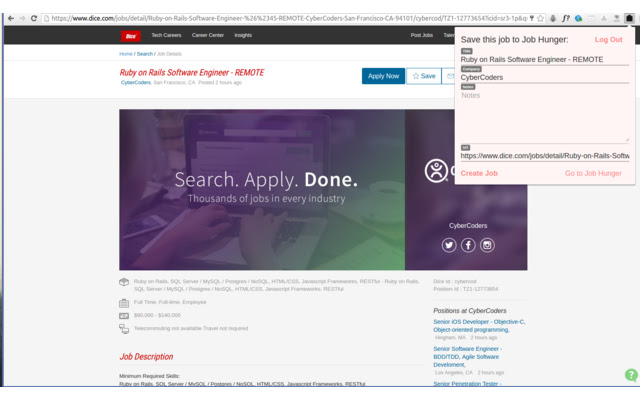The height and width of the screenshot is (400, 640).
Task: Click the salary money icon
Action: tap(124, 316)
